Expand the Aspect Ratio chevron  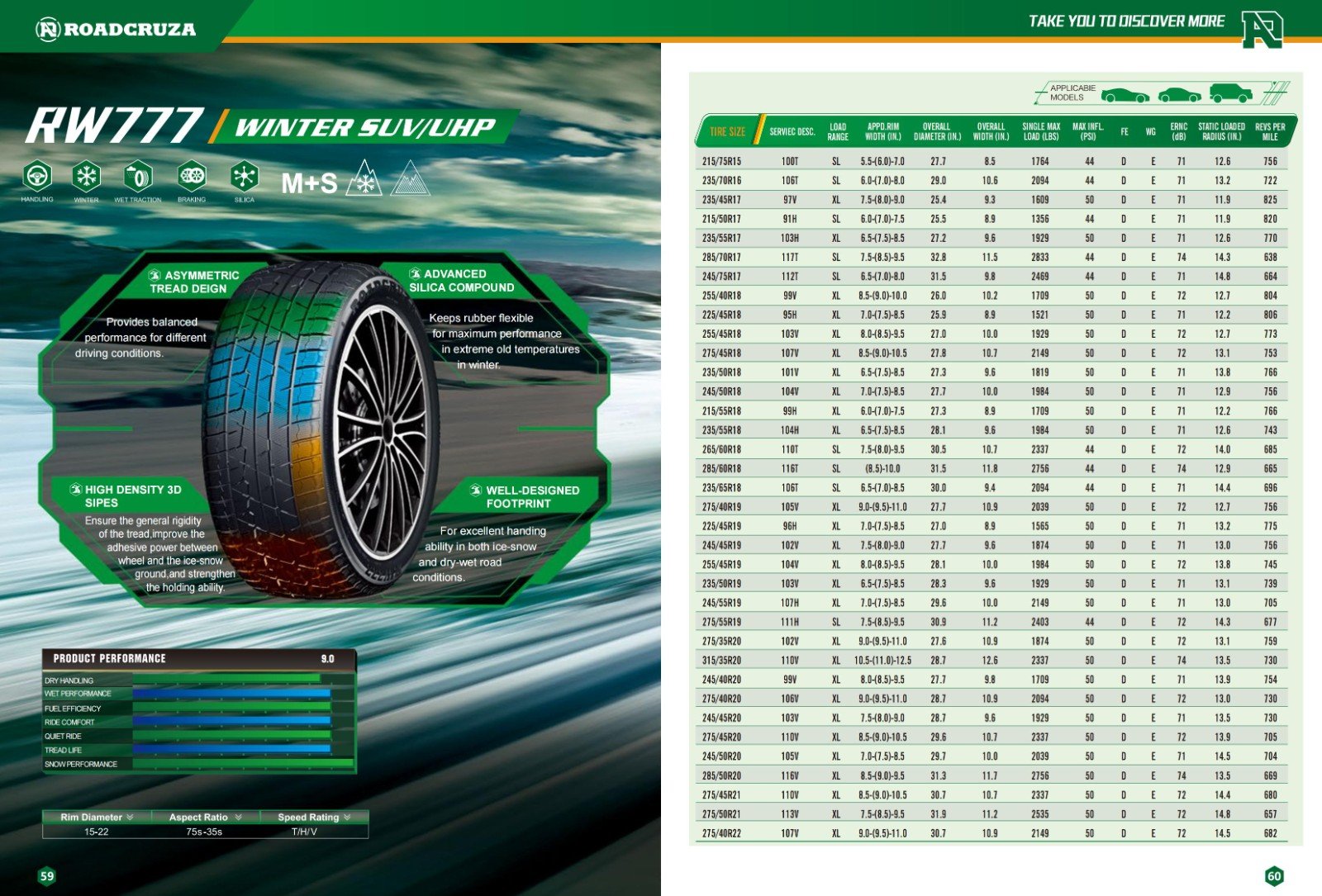pos(238,817)
